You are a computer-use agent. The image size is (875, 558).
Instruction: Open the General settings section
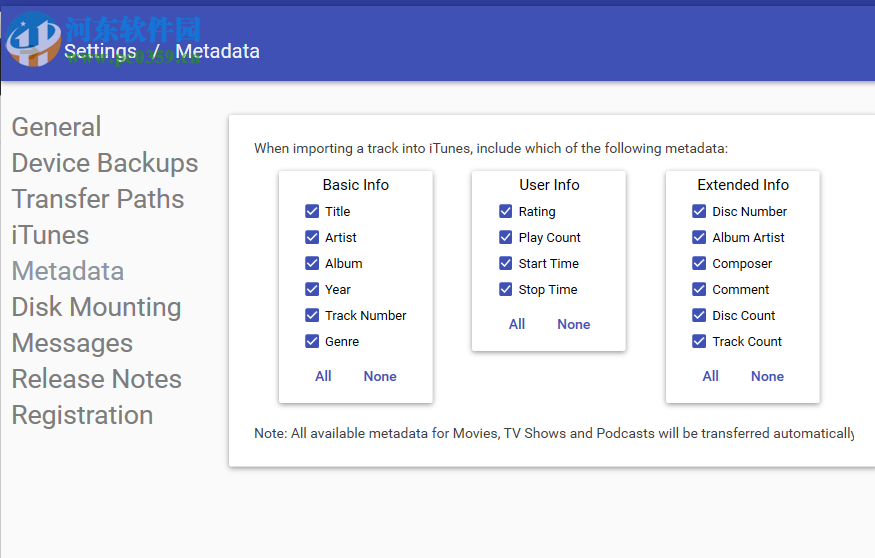coord(56,127)
